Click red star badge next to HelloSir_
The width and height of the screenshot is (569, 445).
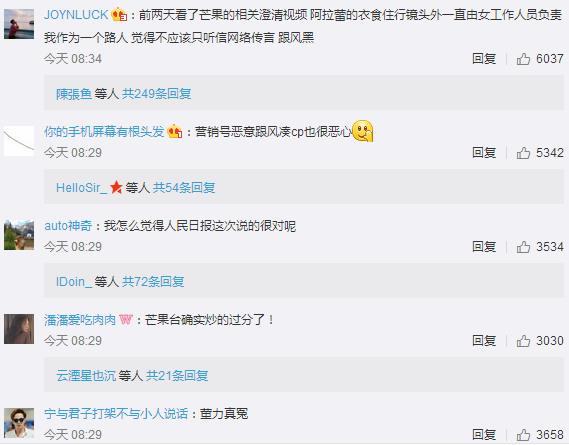pos(116,187)
